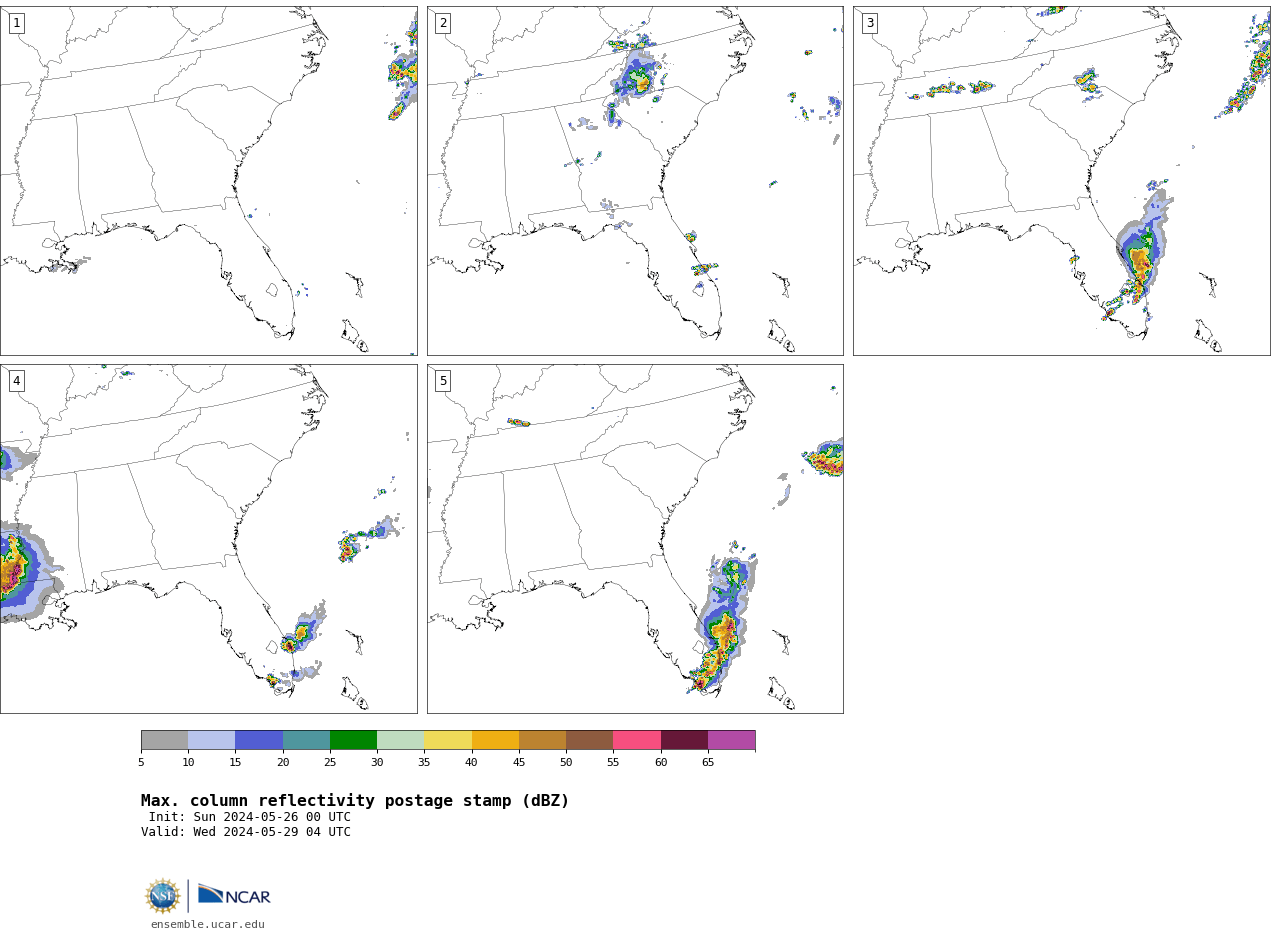Select ensemble member 4 map panel
This screenshot has width=1280, height=936.
[208, 539]
